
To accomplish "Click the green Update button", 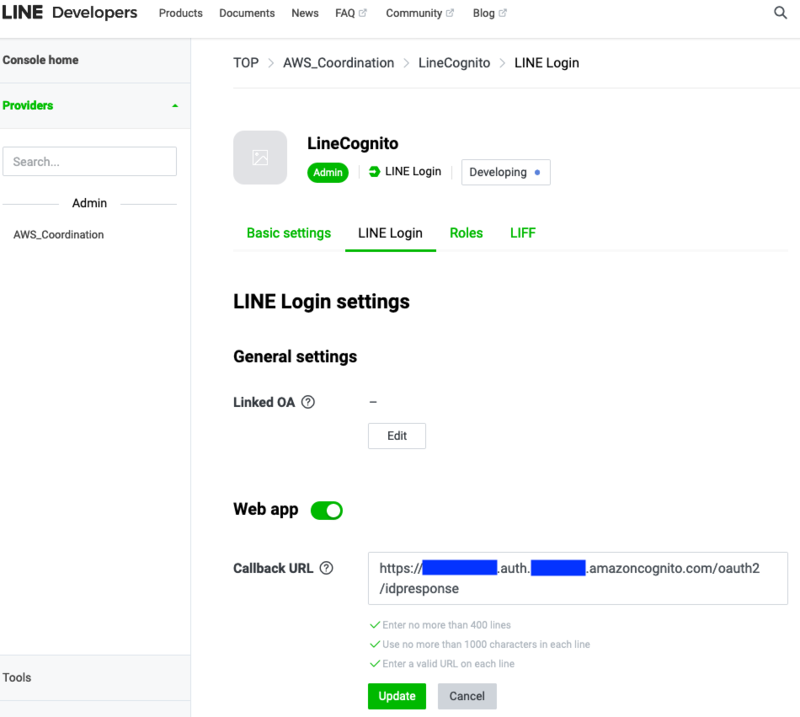I will tap(397, 696).
